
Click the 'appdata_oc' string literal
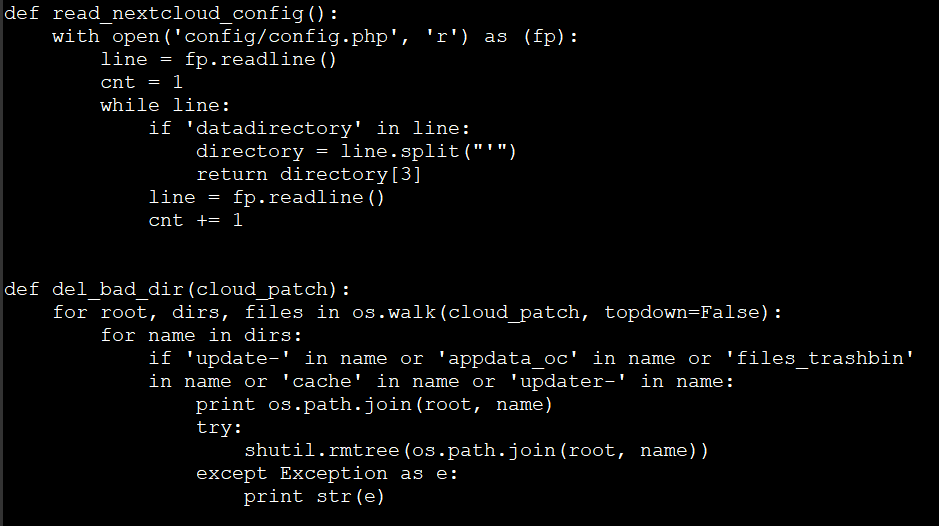508,359
